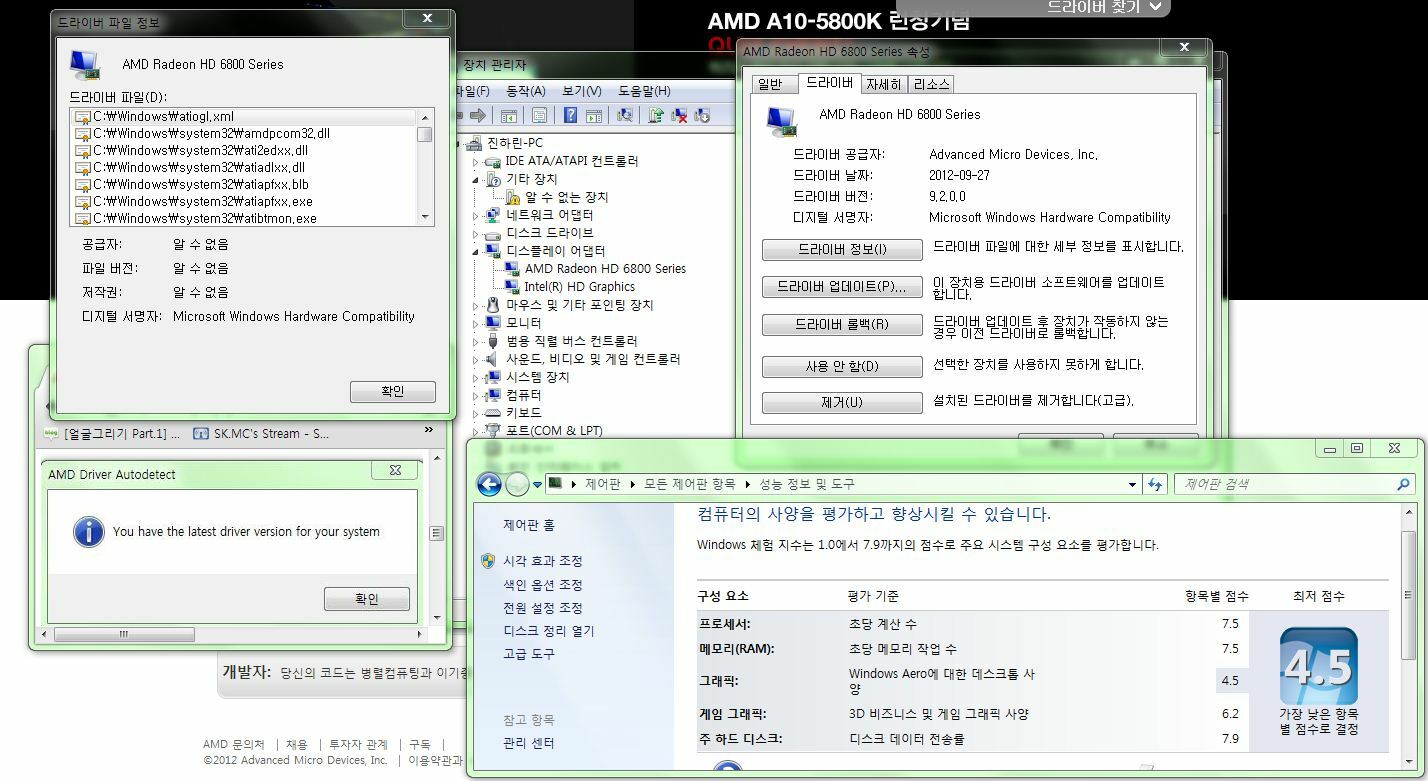Open the 동작(A) menu in Device Manager
The width and height of the screenshot is (1428, 781).
pyautogui.click(x=526, y=91)
